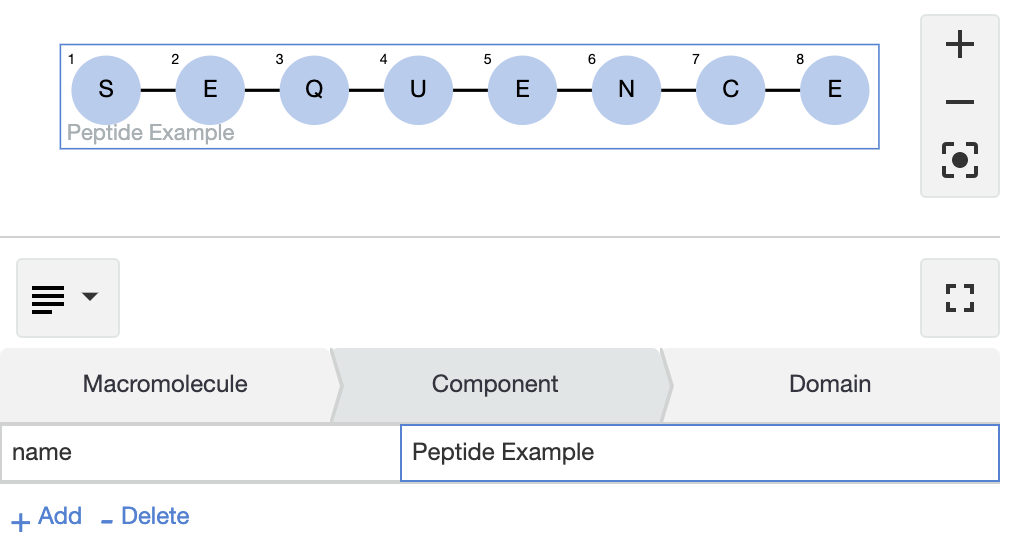Select residue U at position 4
Viewport: 1012px width, 542px height.
[x=418, y=90]
